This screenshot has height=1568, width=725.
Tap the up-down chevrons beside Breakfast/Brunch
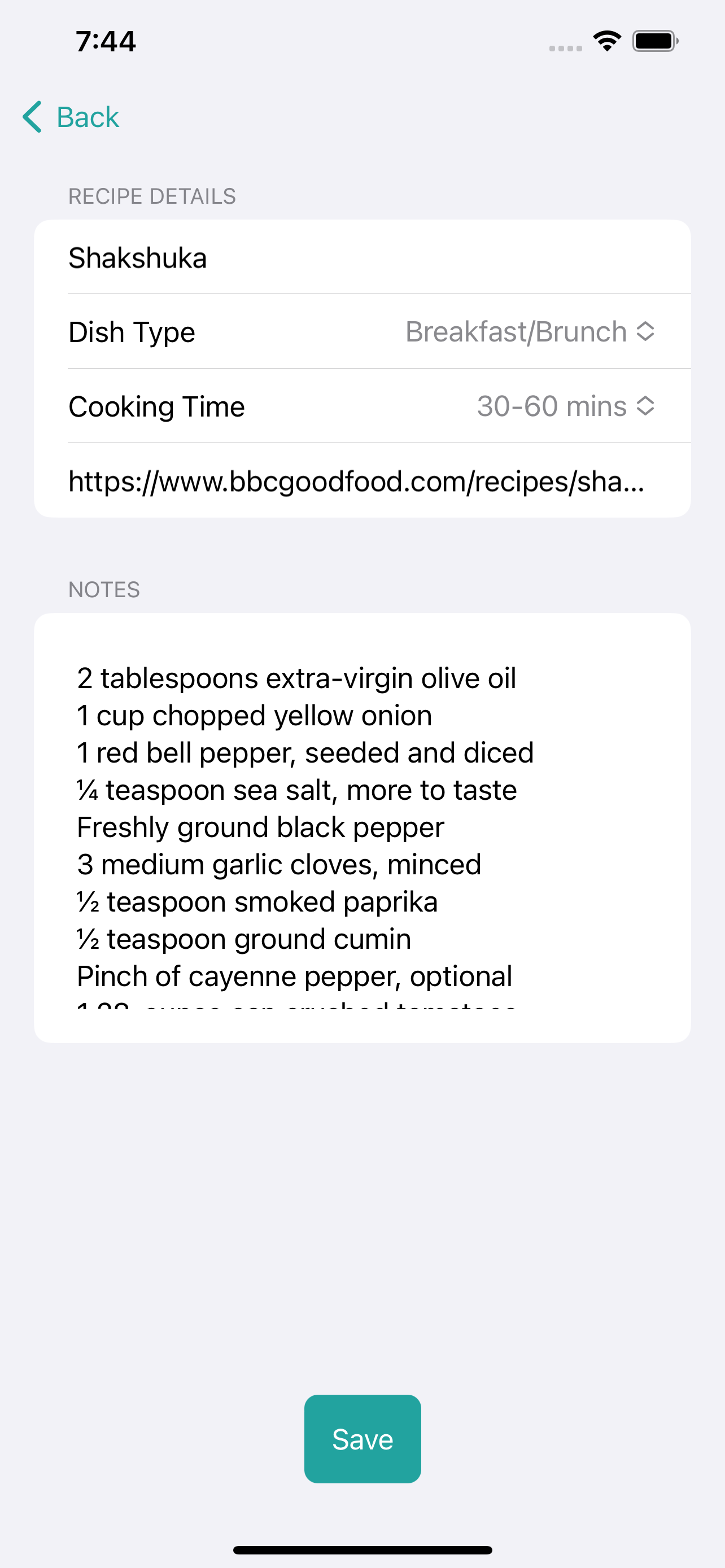(645, 332)
